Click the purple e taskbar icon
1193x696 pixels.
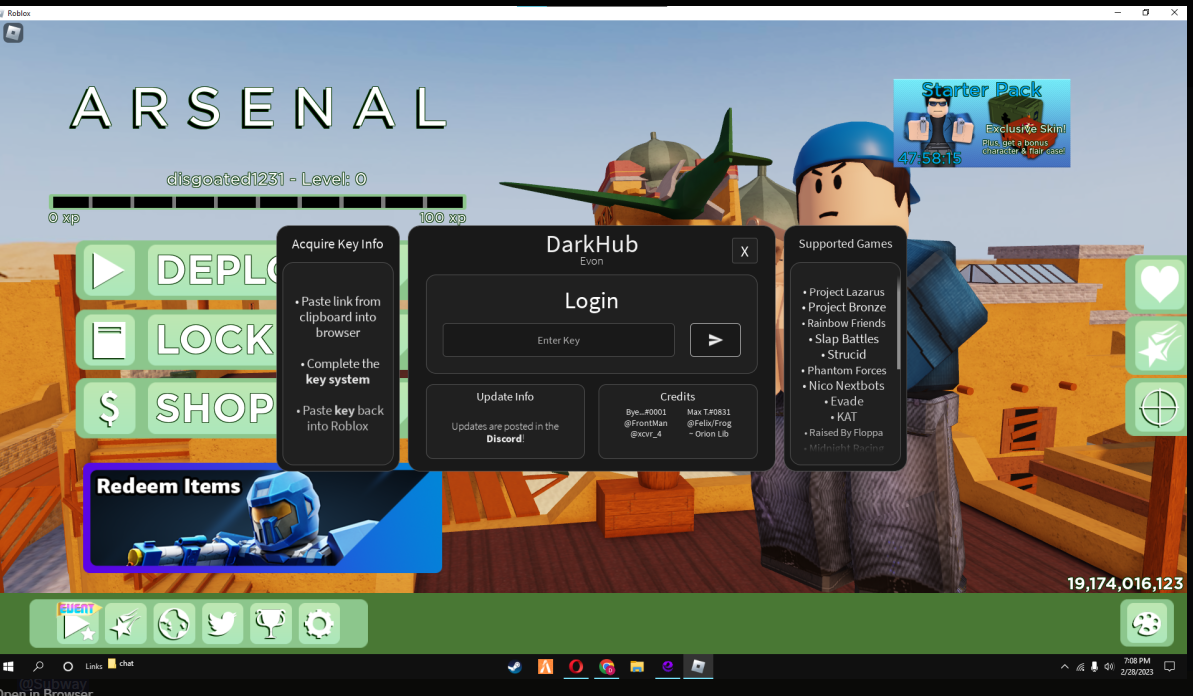[x=667, y=667]
